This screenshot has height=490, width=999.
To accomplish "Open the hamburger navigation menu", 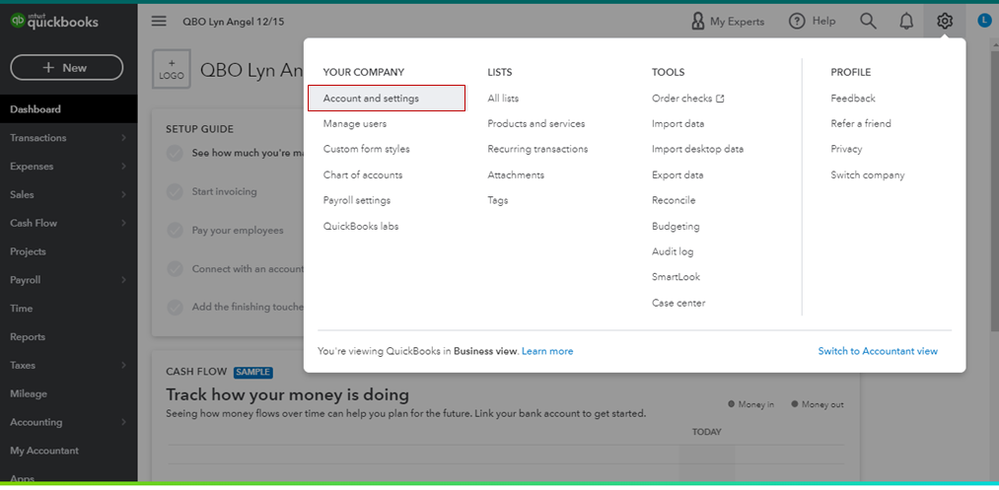I will (x=159, y=21).
